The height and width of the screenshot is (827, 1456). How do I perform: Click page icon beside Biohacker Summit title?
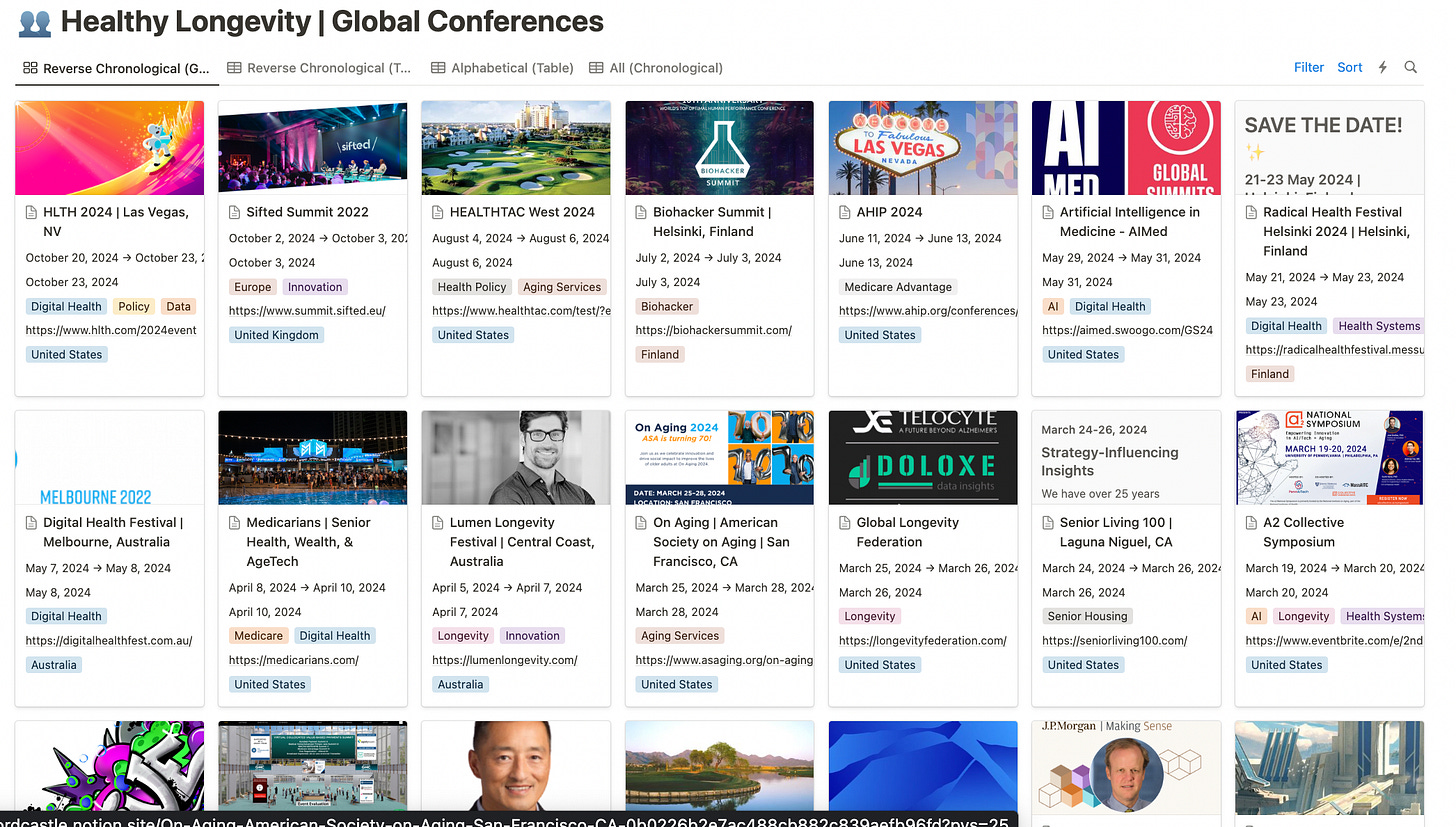coord(642,212)
